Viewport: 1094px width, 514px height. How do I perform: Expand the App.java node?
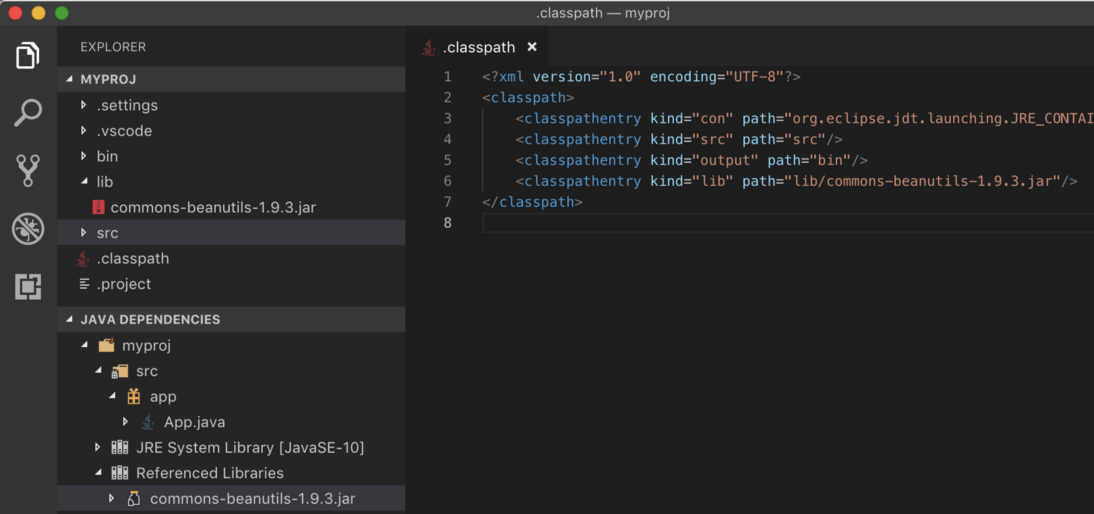pos(125,422)
